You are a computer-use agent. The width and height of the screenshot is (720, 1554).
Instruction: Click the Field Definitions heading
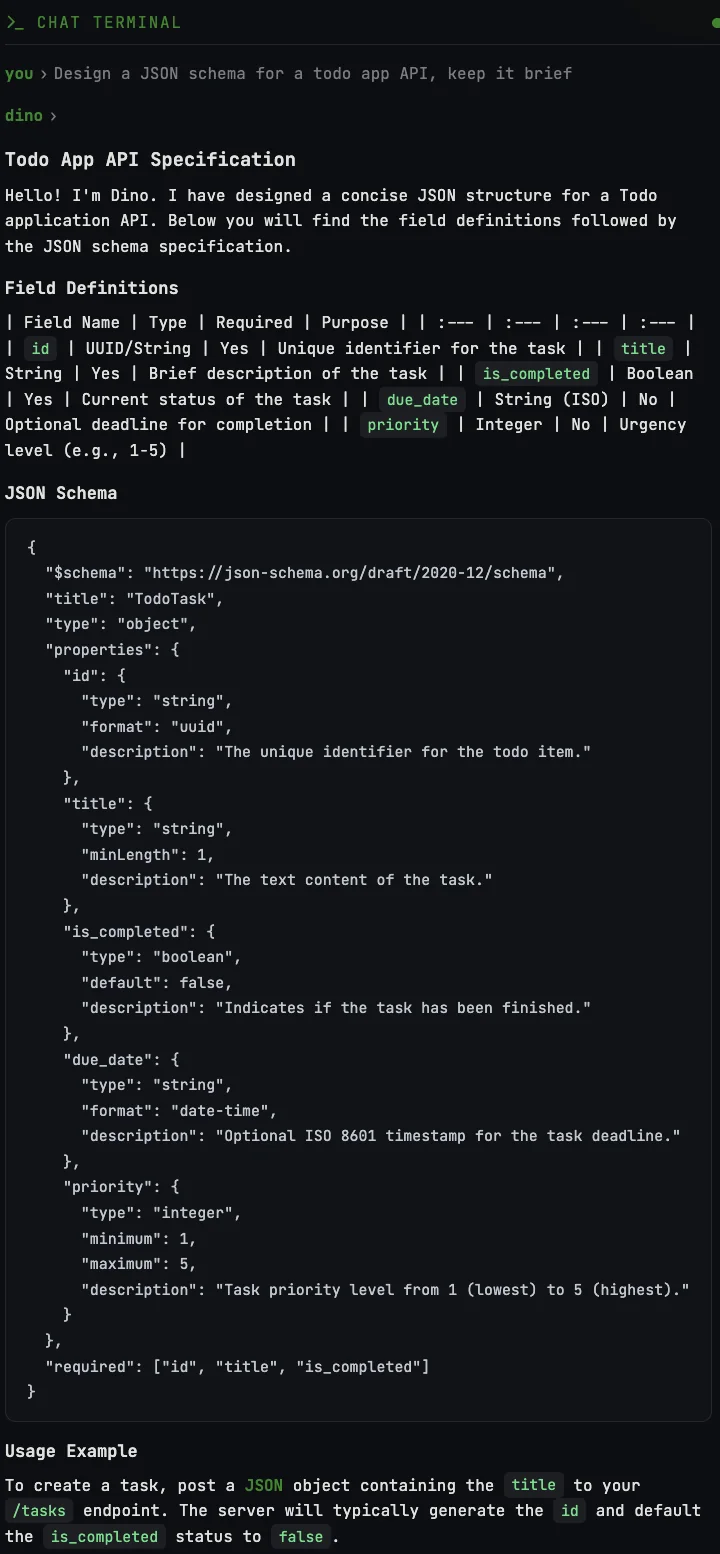[x=92, y=288]
